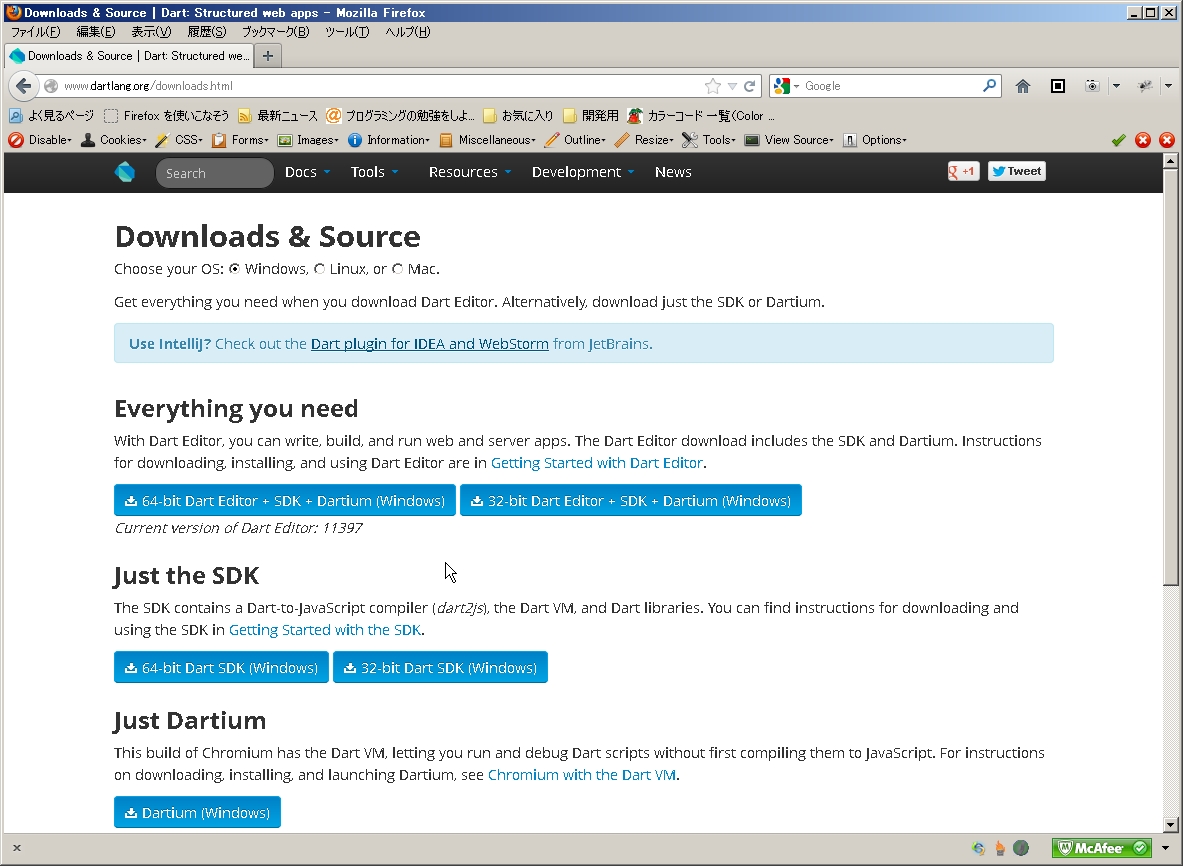Click the last red X error icon
The image size is (1183, 866).
point(1166,140)
